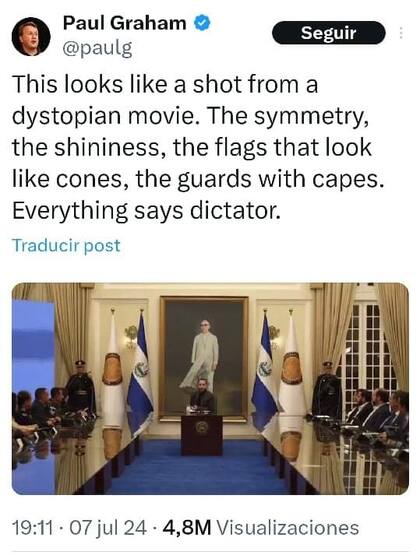Click the blue verified checkmark badge

pos(202,23)
